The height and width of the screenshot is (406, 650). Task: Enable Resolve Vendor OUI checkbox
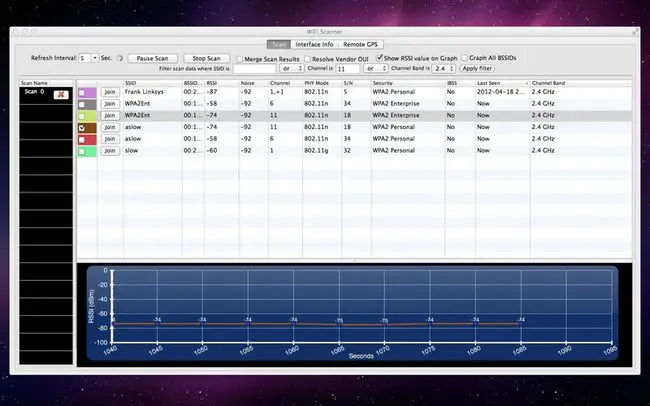(307, 59)
